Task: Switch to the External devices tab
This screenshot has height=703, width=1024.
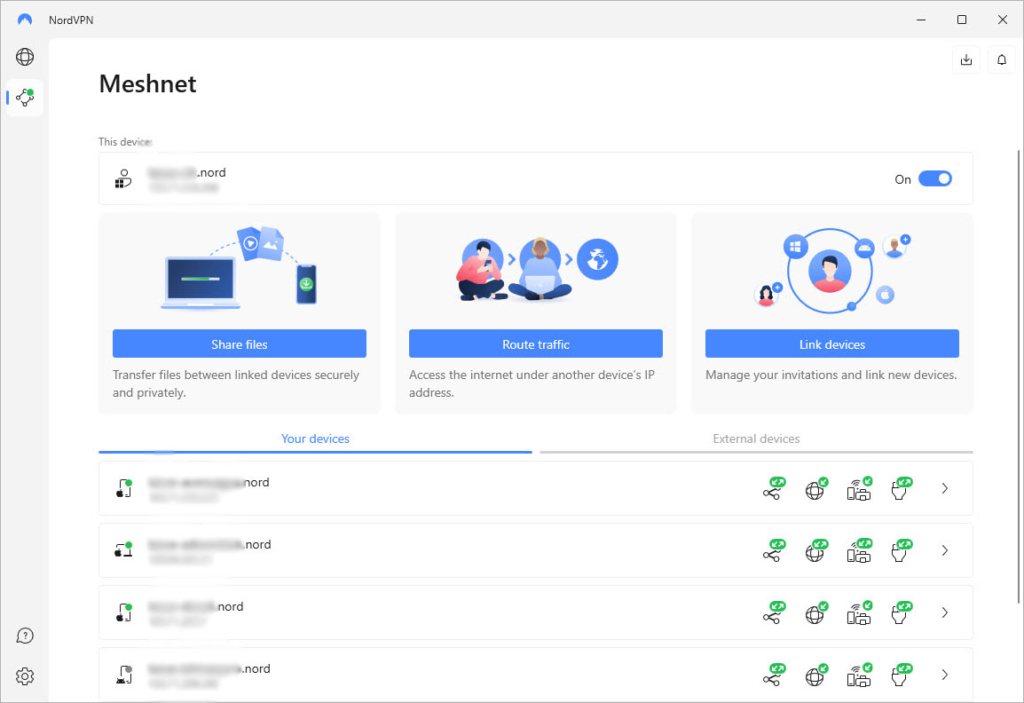Action: (757, 438)
